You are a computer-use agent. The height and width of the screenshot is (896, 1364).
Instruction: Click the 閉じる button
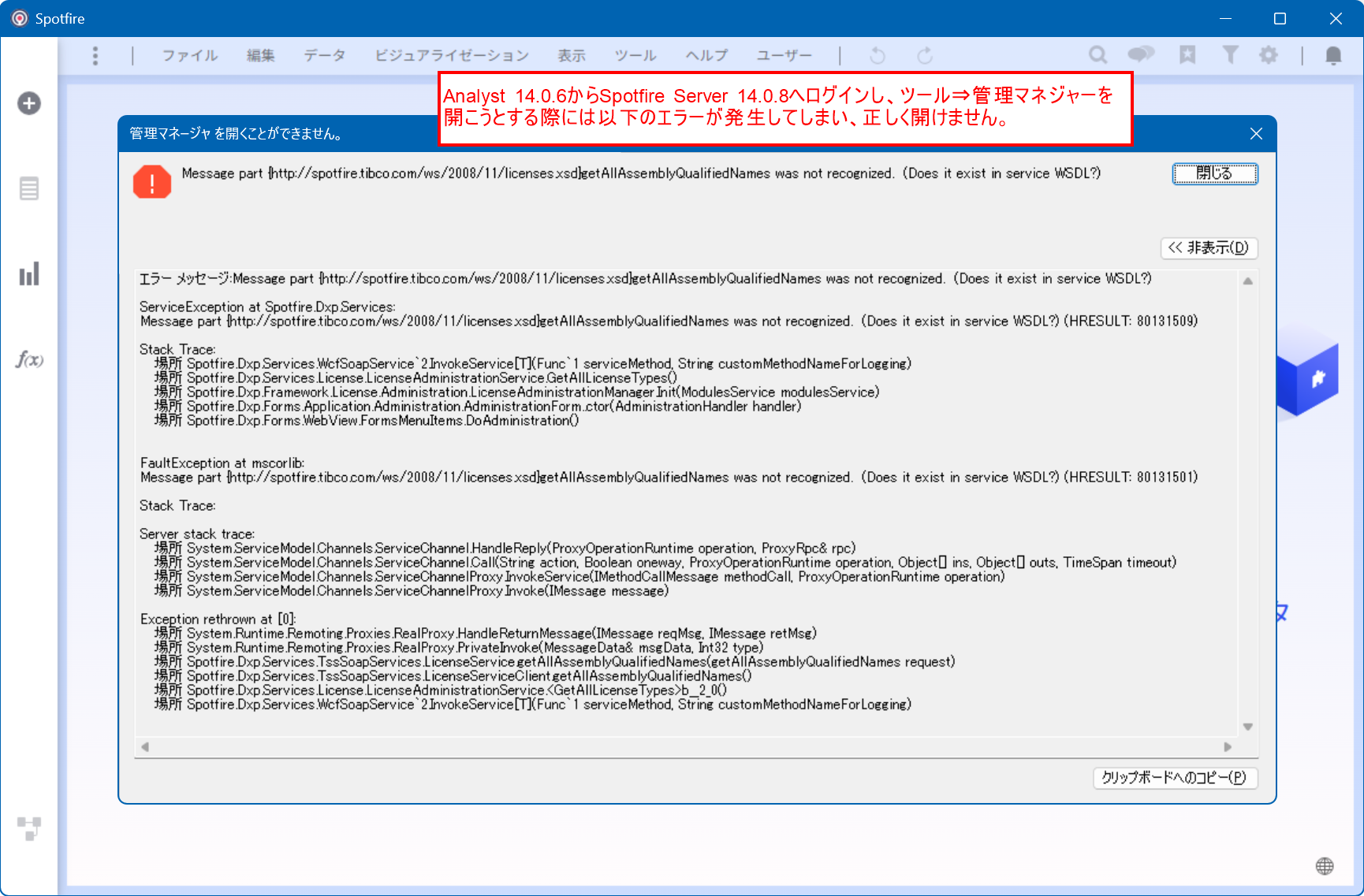point(1214,173)
